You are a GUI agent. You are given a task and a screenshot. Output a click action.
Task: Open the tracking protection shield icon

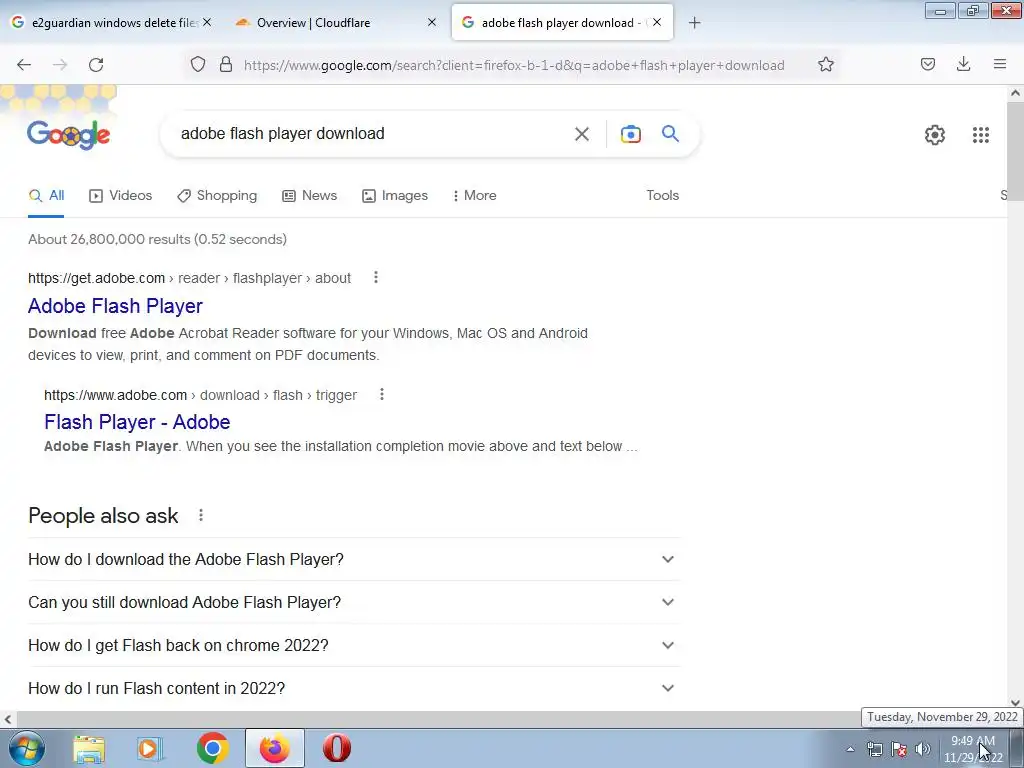point(198,65)
